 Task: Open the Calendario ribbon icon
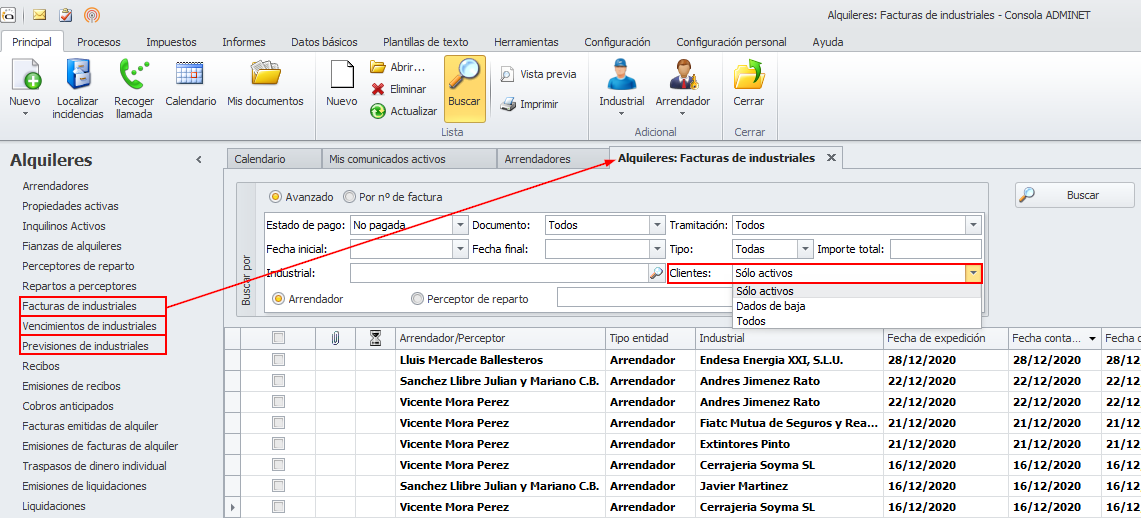190,76
